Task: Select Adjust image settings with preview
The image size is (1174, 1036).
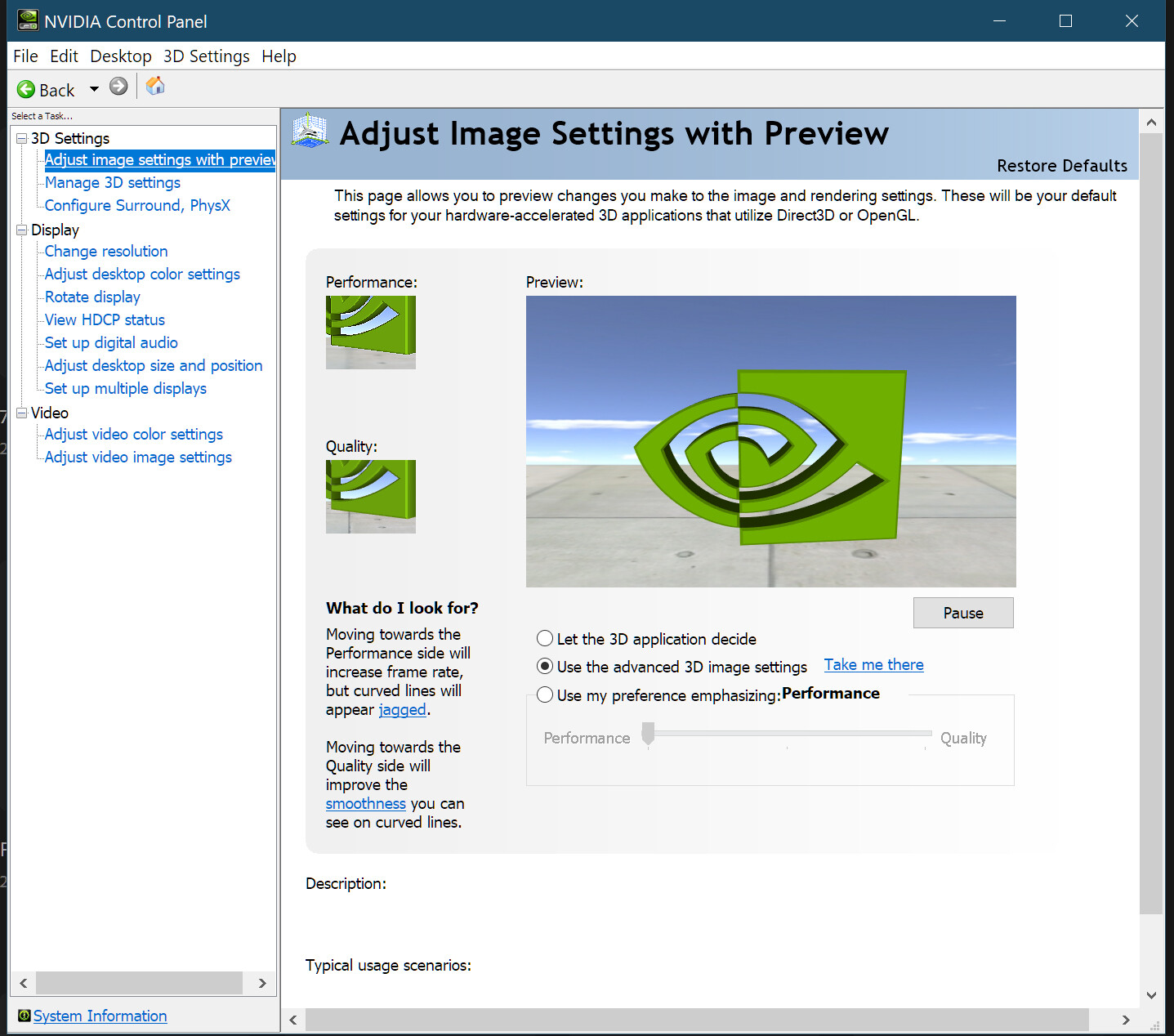Action: point(160,160)
